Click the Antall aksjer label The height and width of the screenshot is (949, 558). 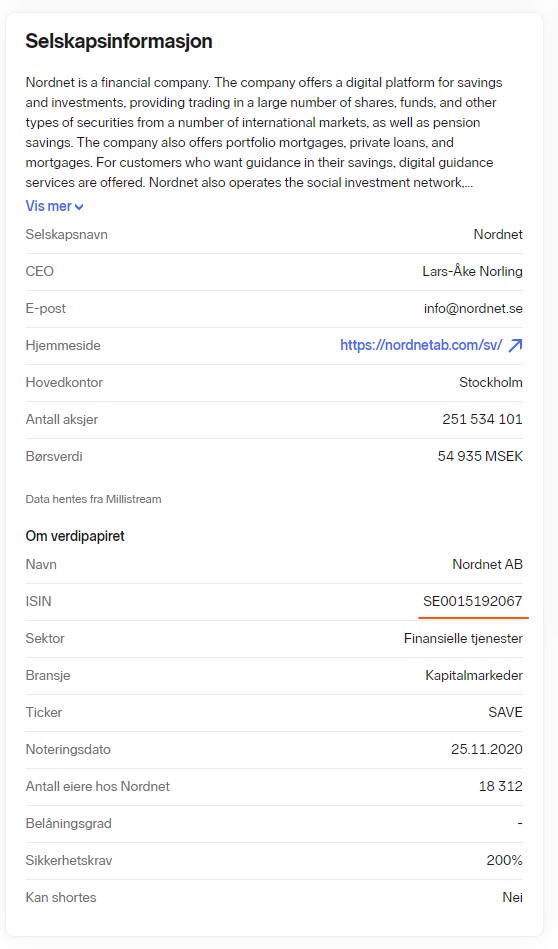pos(62,419)
